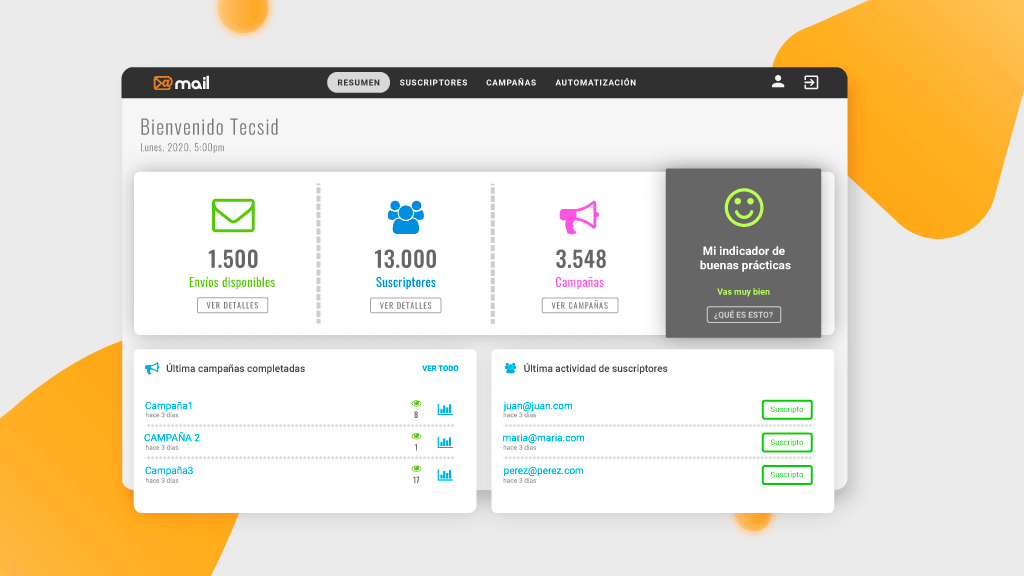This screenshot has height=576, width=1024.
Task: Click the mail logo in header
Action: click(x=182, y=83)
